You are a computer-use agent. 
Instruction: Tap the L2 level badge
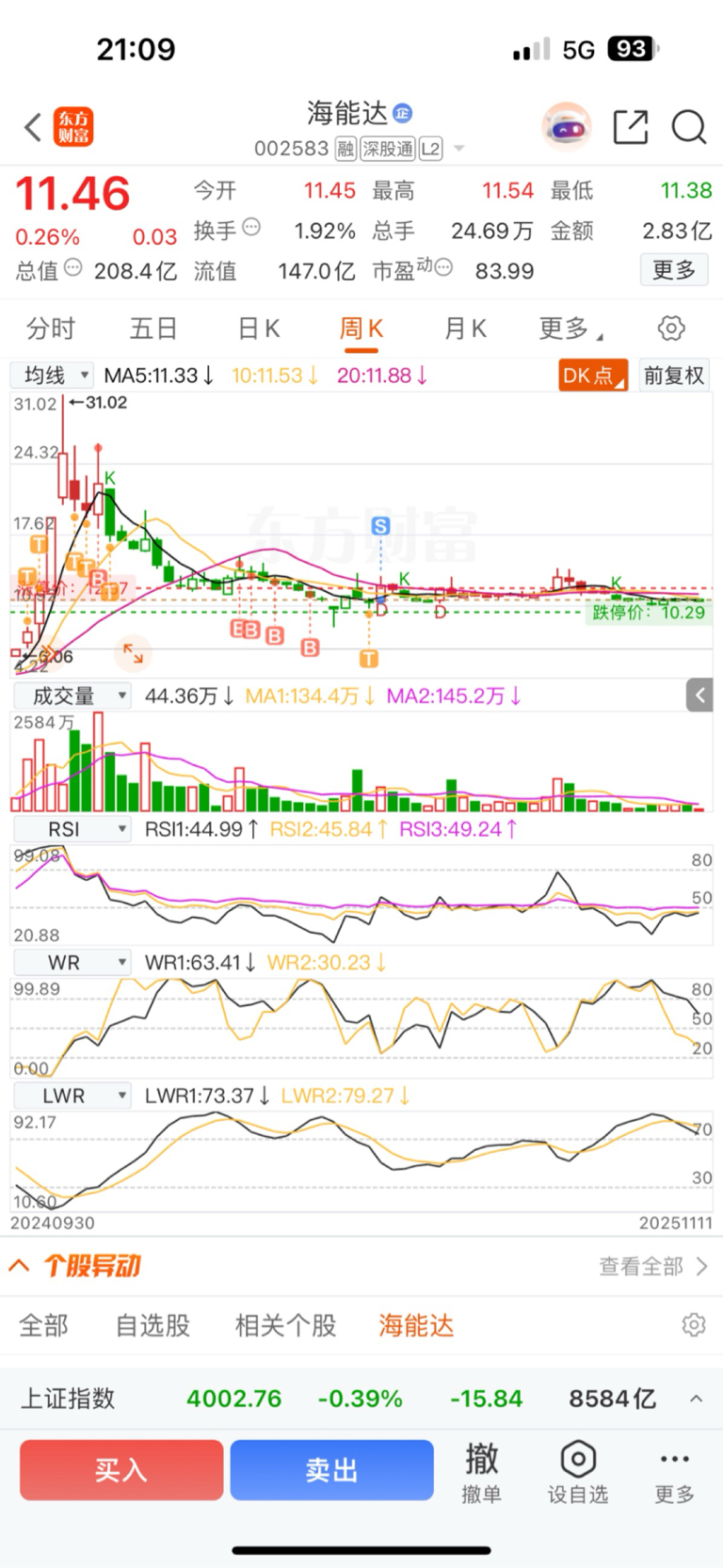(430, 149)
